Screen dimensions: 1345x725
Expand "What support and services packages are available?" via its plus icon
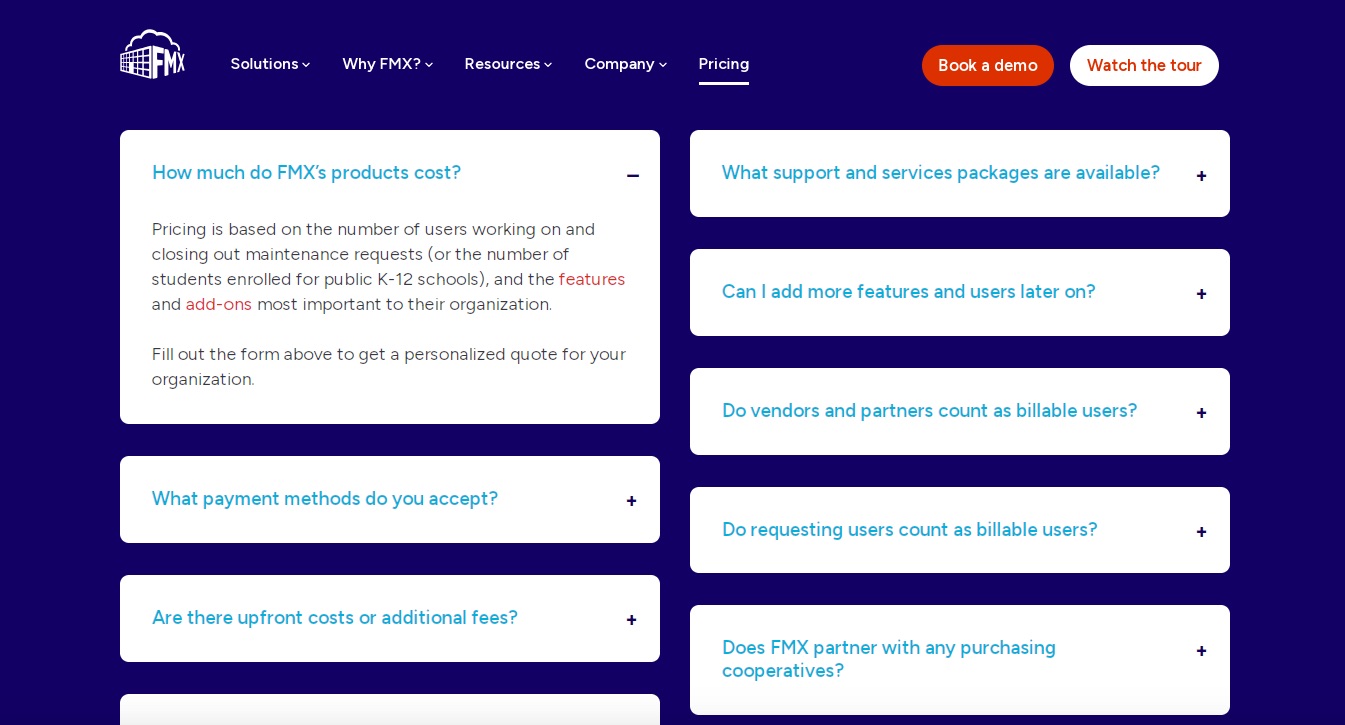tap(1201, 176)
